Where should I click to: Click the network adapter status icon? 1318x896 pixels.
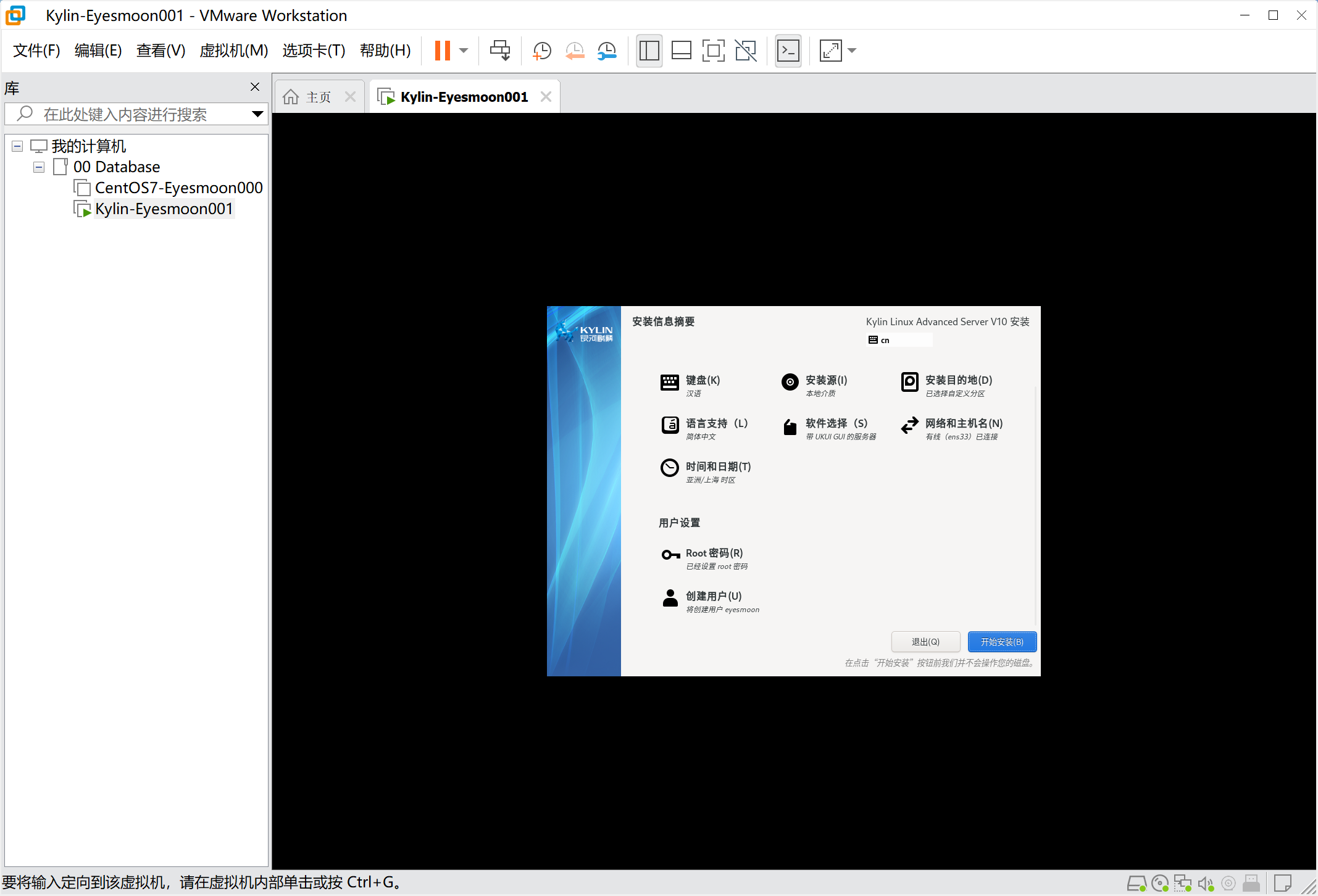(1183, 884)
